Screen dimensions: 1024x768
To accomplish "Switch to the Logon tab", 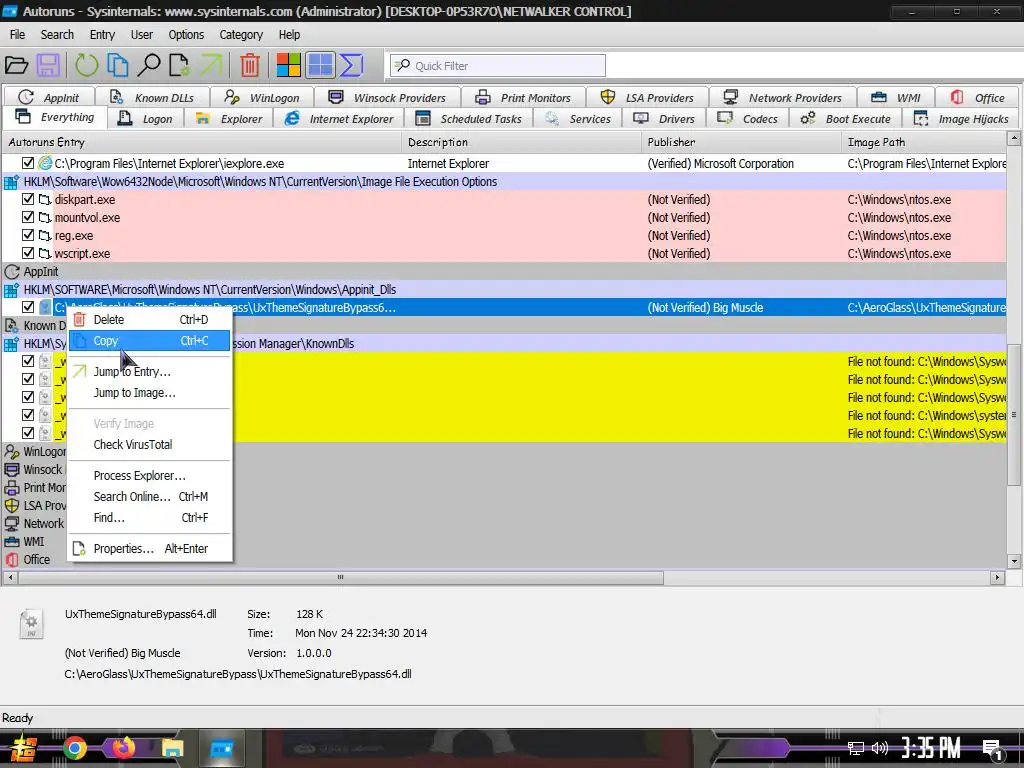I will [x=145, y=119].
